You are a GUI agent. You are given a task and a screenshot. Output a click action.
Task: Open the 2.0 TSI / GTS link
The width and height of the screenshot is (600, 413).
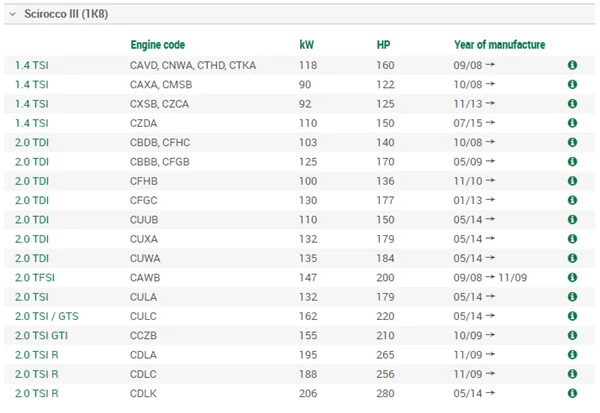coord(47,316)
